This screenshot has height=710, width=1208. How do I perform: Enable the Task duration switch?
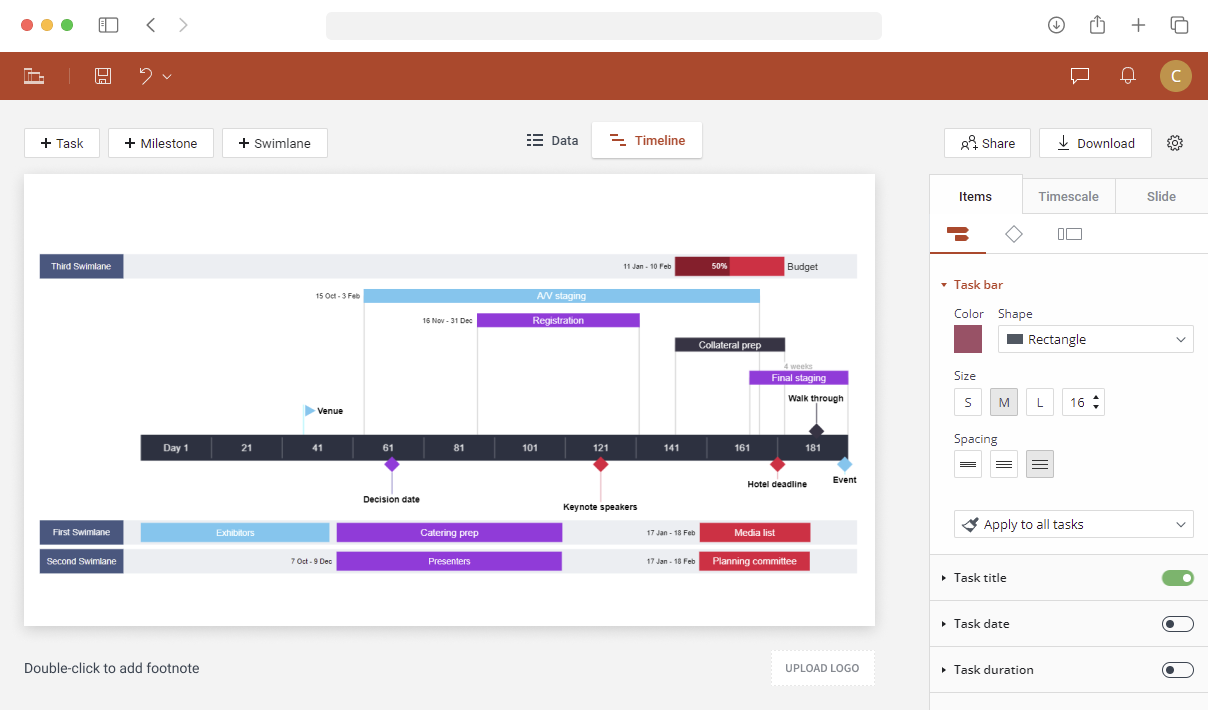(x=1178, y=670)
